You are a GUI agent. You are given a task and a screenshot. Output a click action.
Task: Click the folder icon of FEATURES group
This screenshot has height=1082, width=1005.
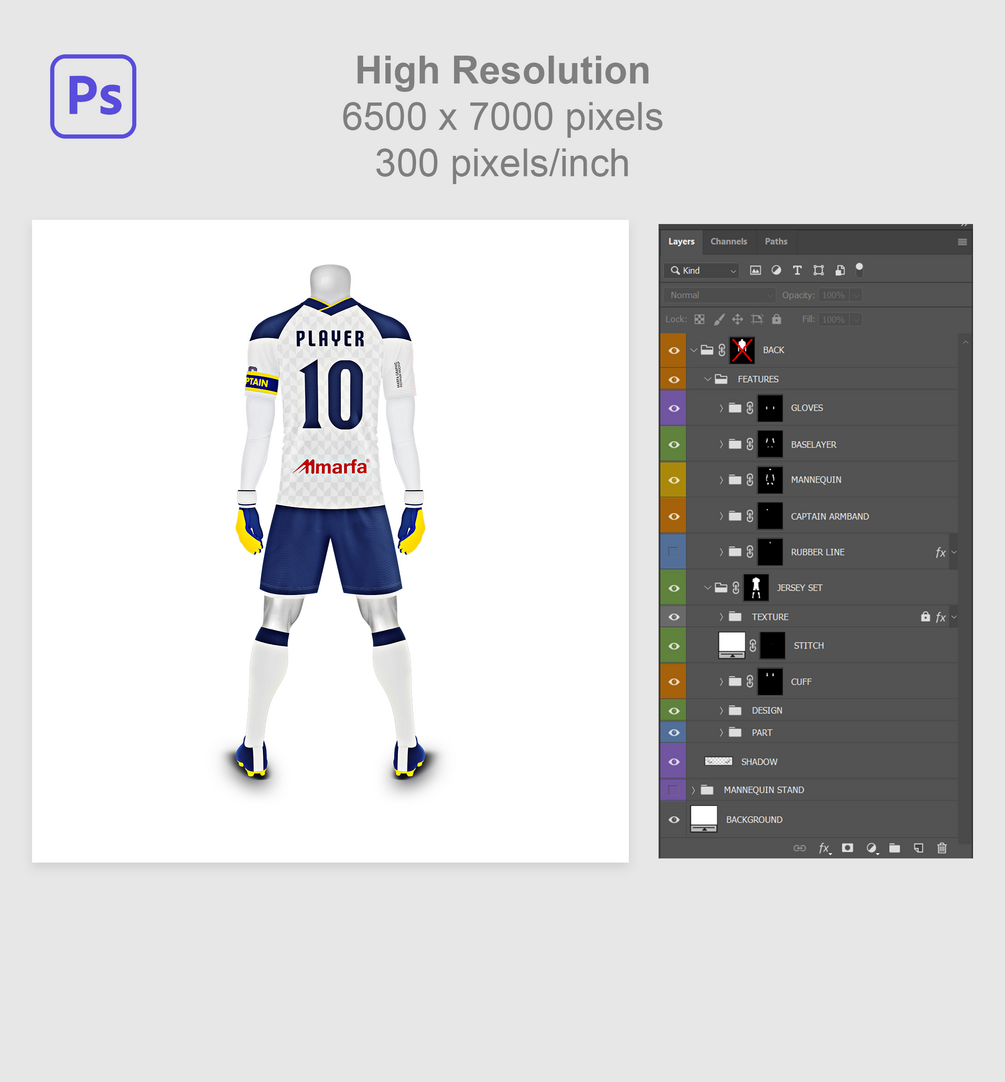click(x=721, y=379)
